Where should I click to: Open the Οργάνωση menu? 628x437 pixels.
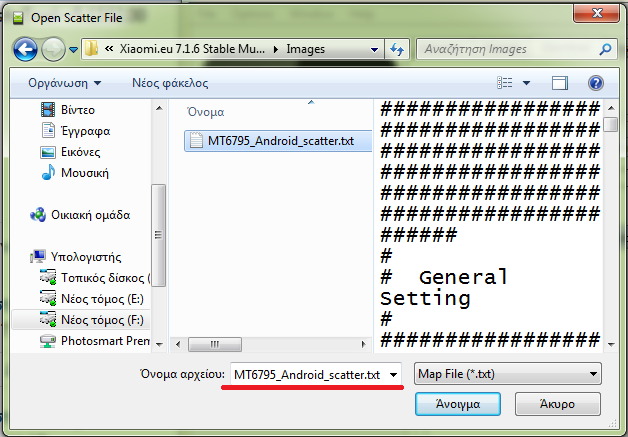pos(64,83)
